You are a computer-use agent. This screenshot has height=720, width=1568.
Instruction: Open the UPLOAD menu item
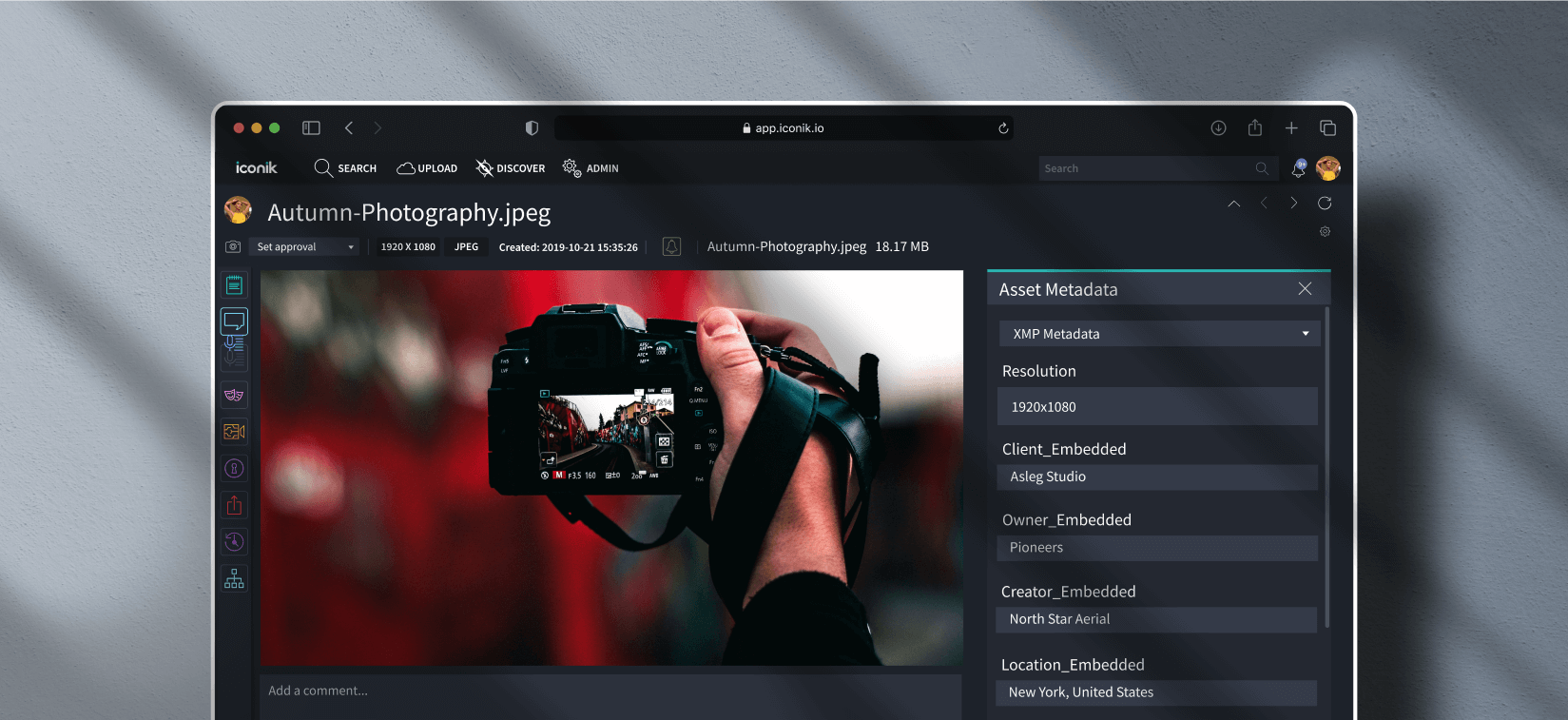tap(427, 168)
